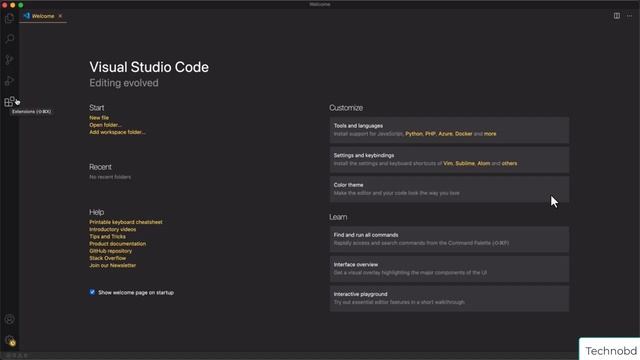This screenshot has height=360, width=640.
Task: Open Printable keyboard cheatsheet link
Action: pos(126,222)
